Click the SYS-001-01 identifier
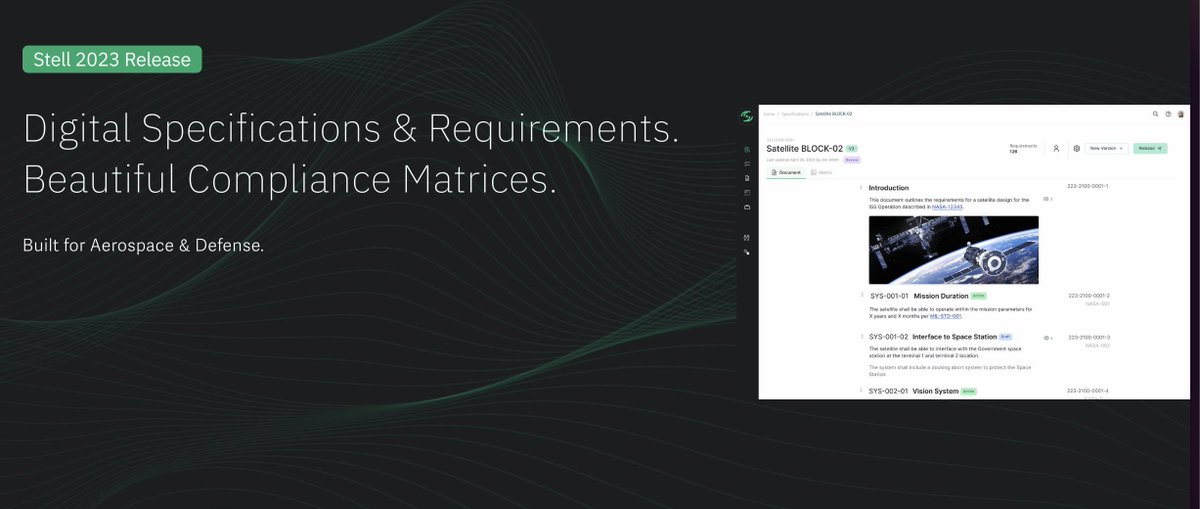 coord(889,296)
